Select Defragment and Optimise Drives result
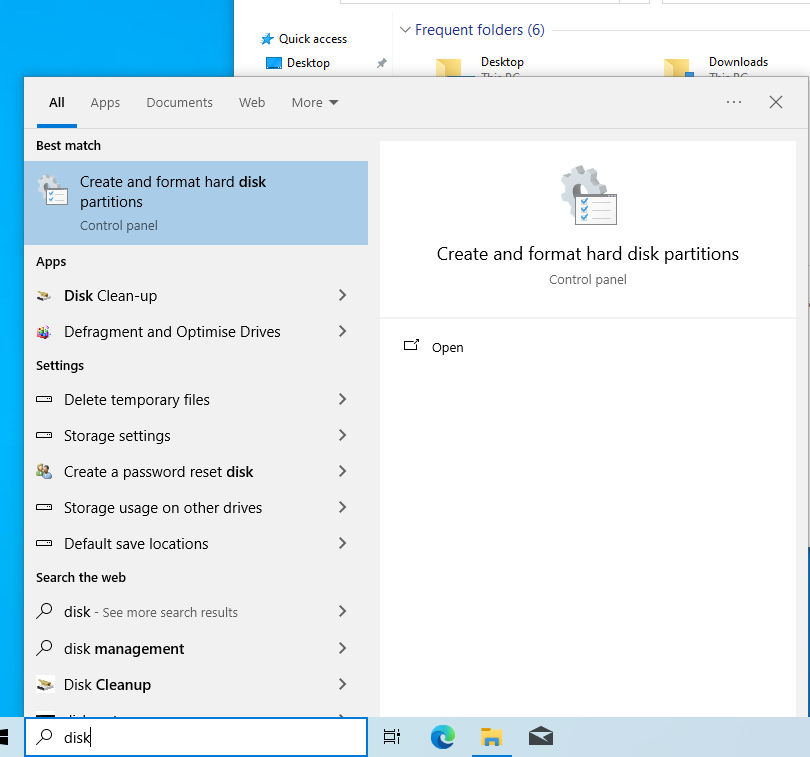This screenshot has height=757, width=810. [x=196, y=332]
